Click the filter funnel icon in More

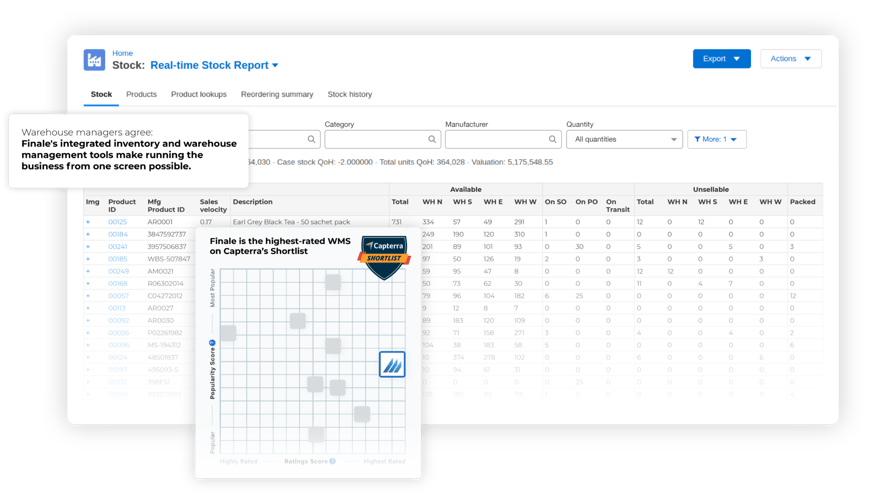697,139
